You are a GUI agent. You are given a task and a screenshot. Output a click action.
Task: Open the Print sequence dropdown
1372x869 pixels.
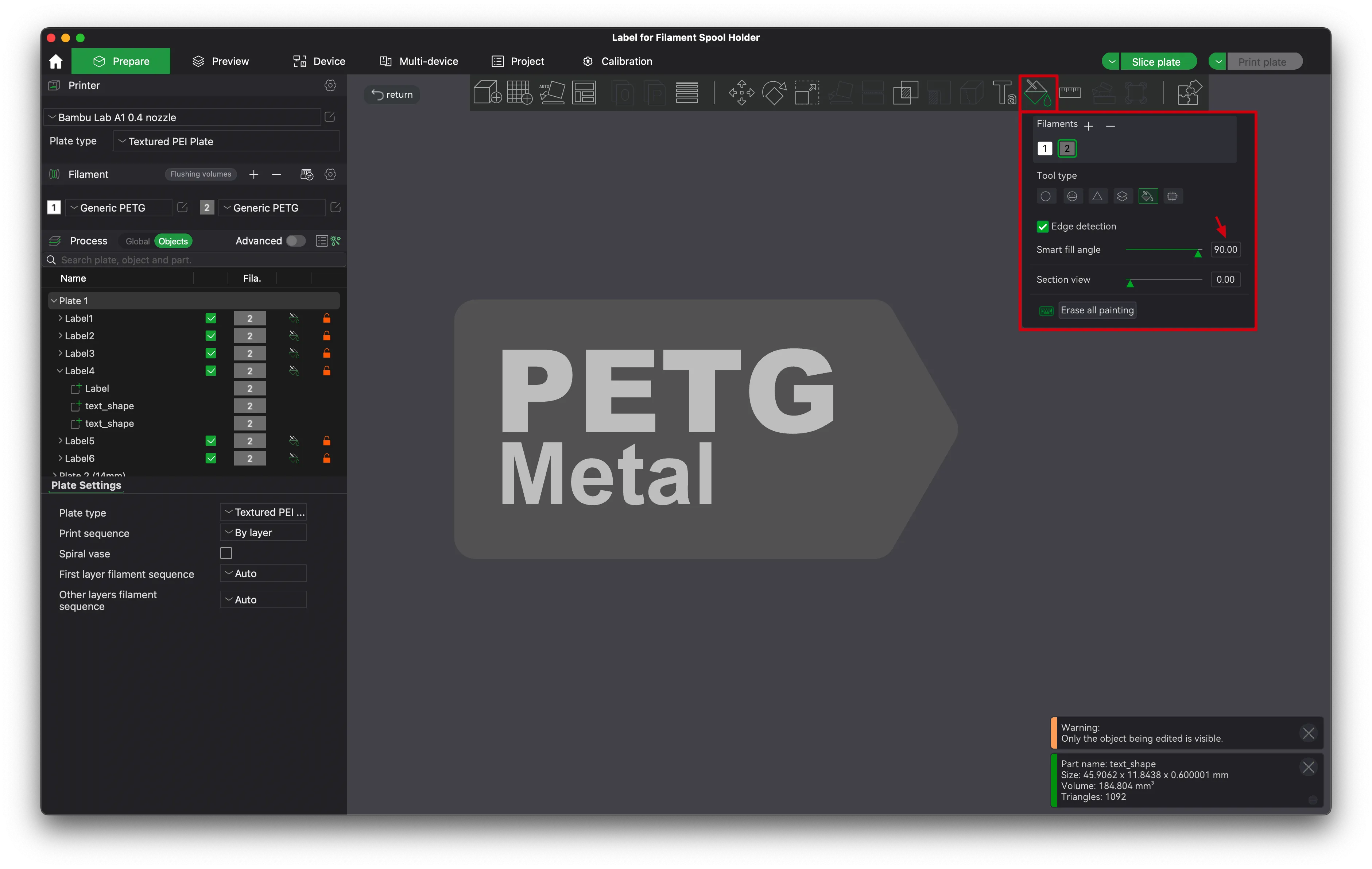tap(263, 533)
